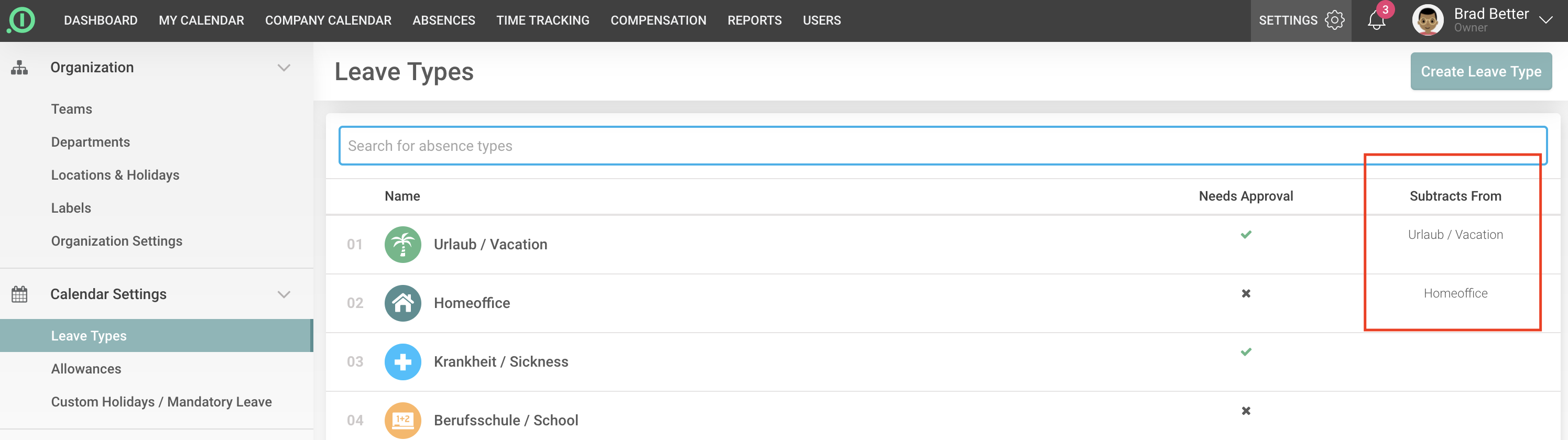This screenshot has height=440, width=1568.
Task: Click Brad Better's profile avatar
Action: tap(1427, 20)
